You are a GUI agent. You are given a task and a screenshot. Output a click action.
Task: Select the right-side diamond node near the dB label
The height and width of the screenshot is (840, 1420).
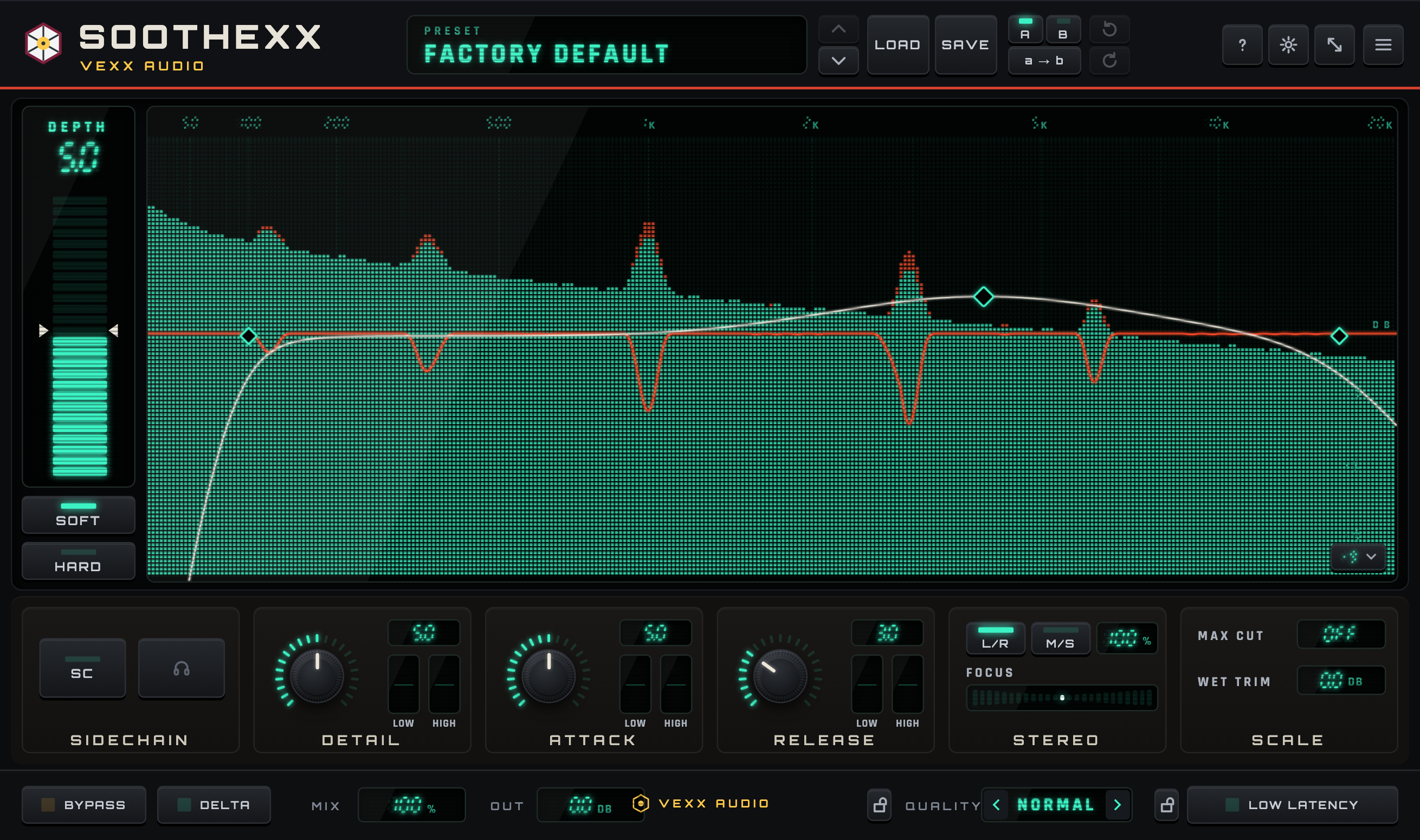(1339, 335)
